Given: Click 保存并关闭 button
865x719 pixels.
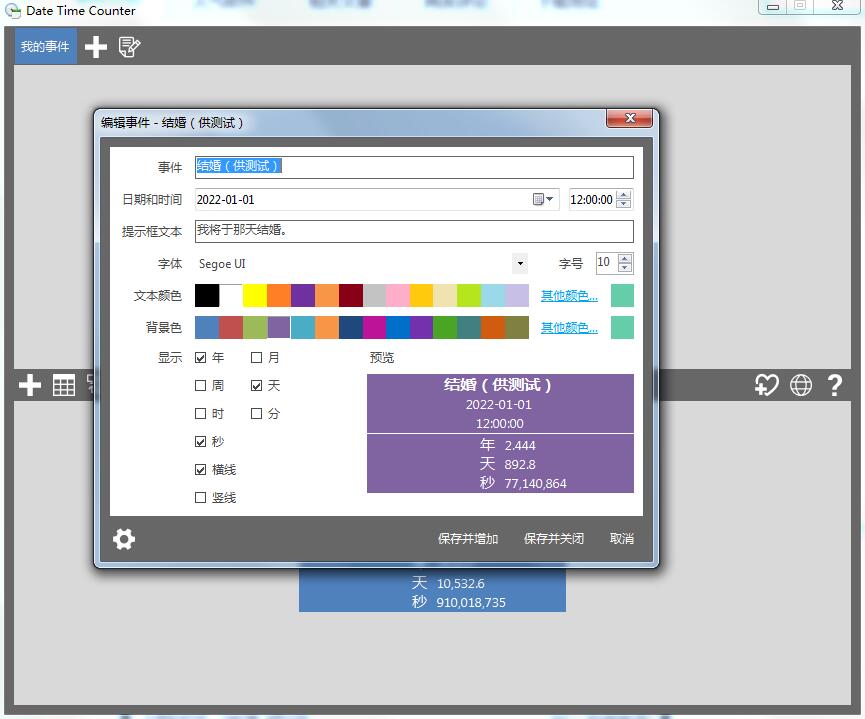Looking at the screenshot, I should pos(554,539).
